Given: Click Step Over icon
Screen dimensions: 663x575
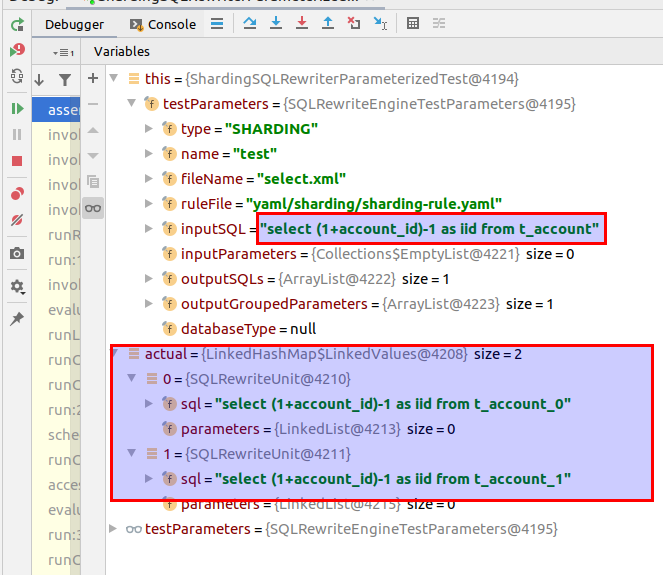Looking at the screenshot, I should click(x=250, y=23).
